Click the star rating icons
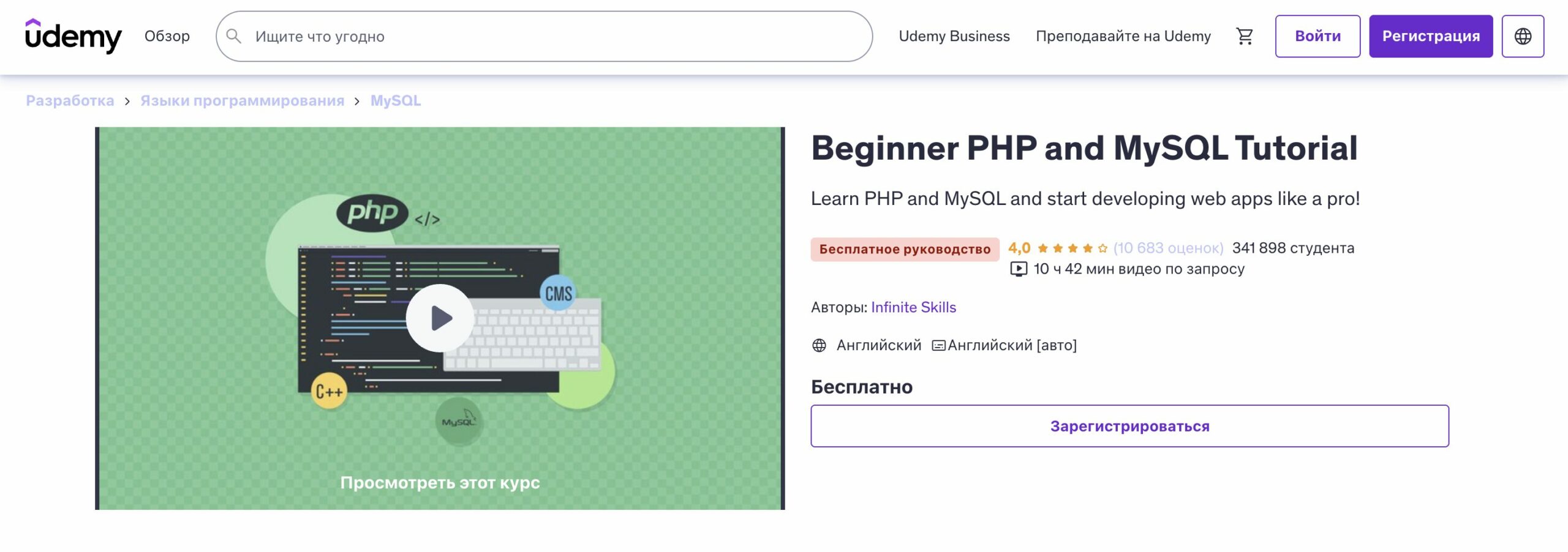Screen dimensions: 1568x552 click(x=1072, y=248)
